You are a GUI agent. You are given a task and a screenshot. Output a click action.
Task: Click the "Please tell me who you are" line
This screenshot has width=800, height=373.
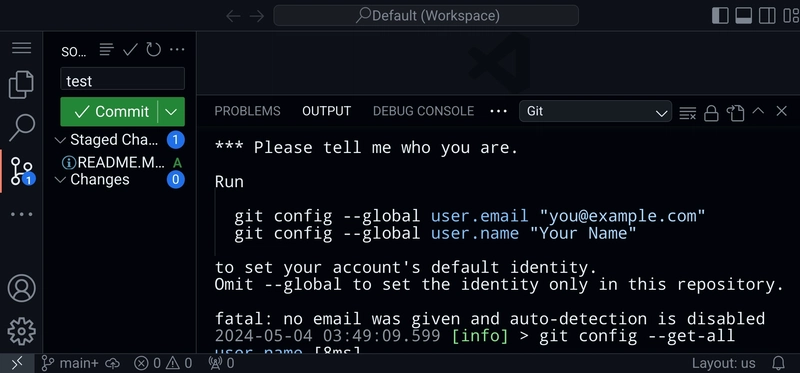tap(366, 148)
